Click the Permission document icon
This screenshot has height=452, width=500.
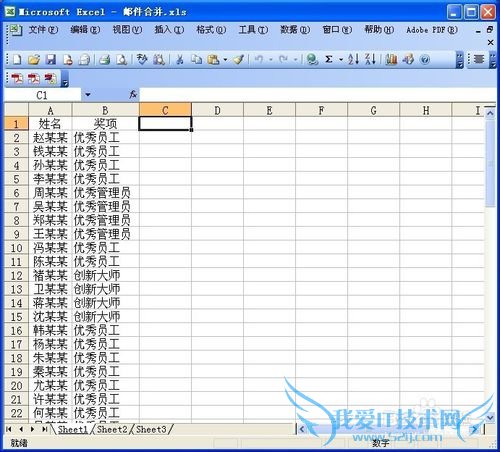(x=68, y=60)
